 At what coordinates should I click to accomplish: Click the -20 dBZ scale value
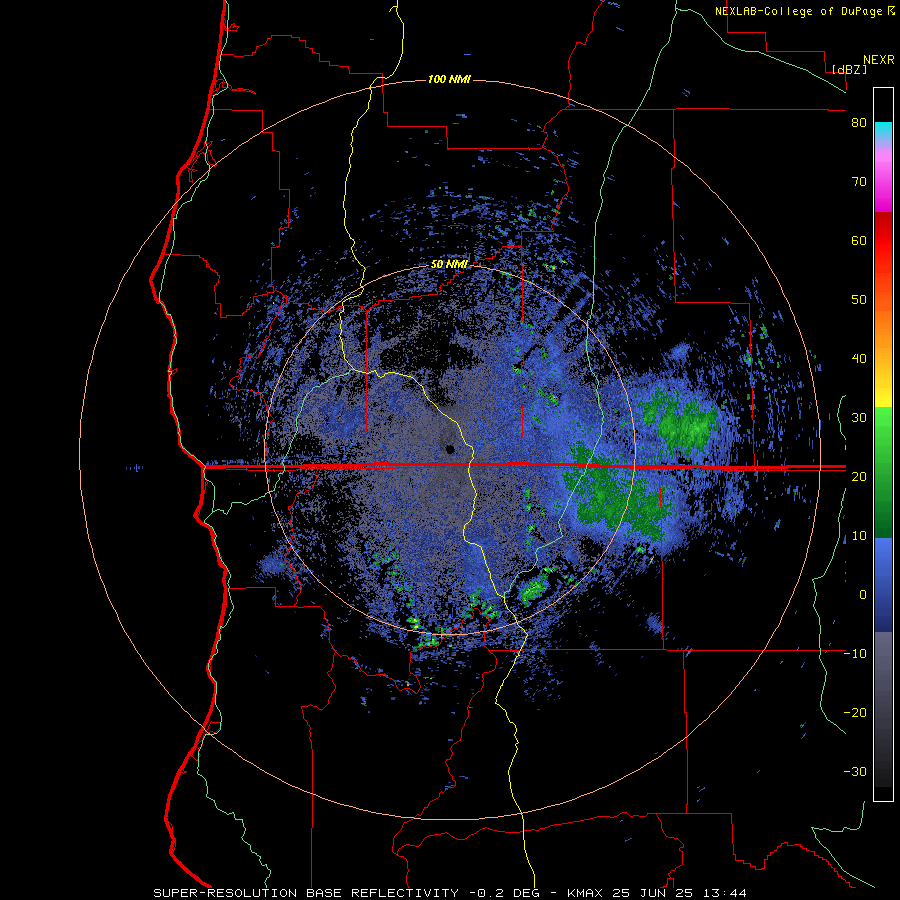[x=855, y=713]
